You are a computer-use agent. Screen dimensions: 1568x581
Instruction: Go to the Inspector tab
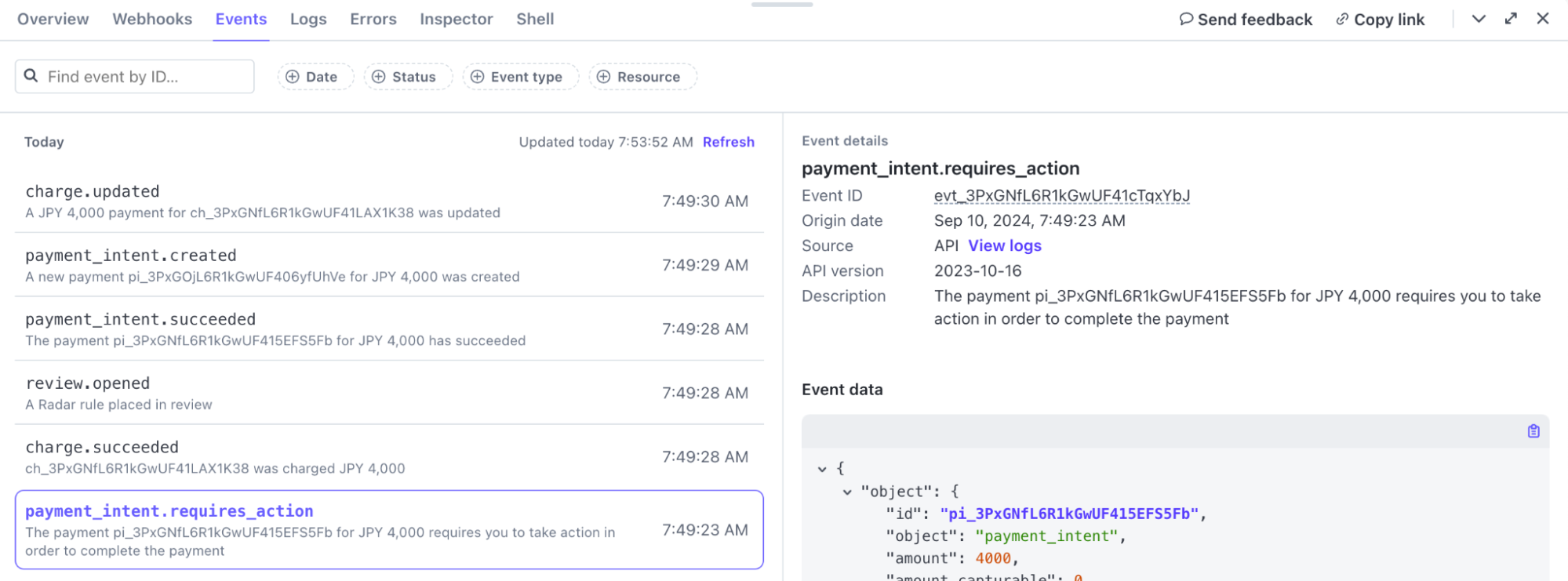[456, 19]
